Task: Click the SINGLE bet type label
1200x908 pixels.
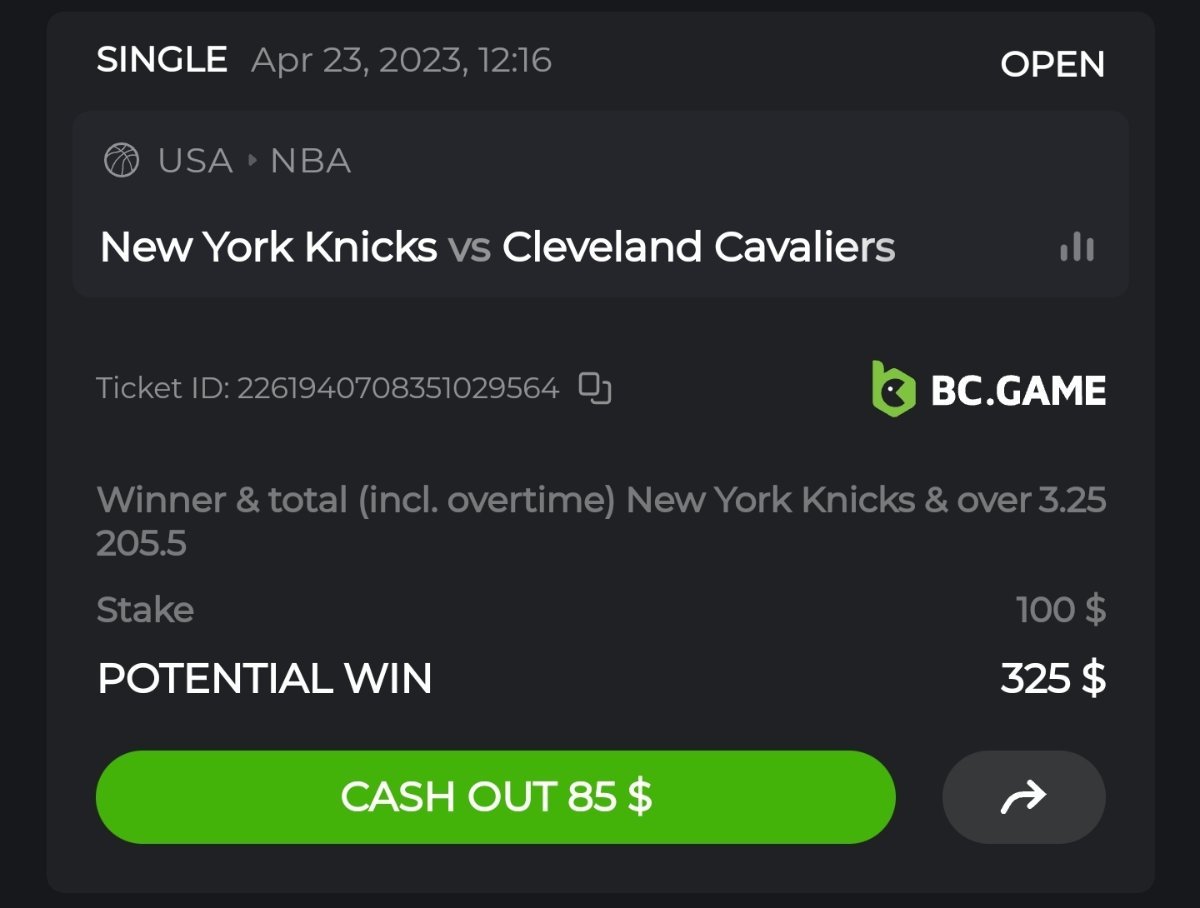Action: pyautogui.click(x=162, y=60)
